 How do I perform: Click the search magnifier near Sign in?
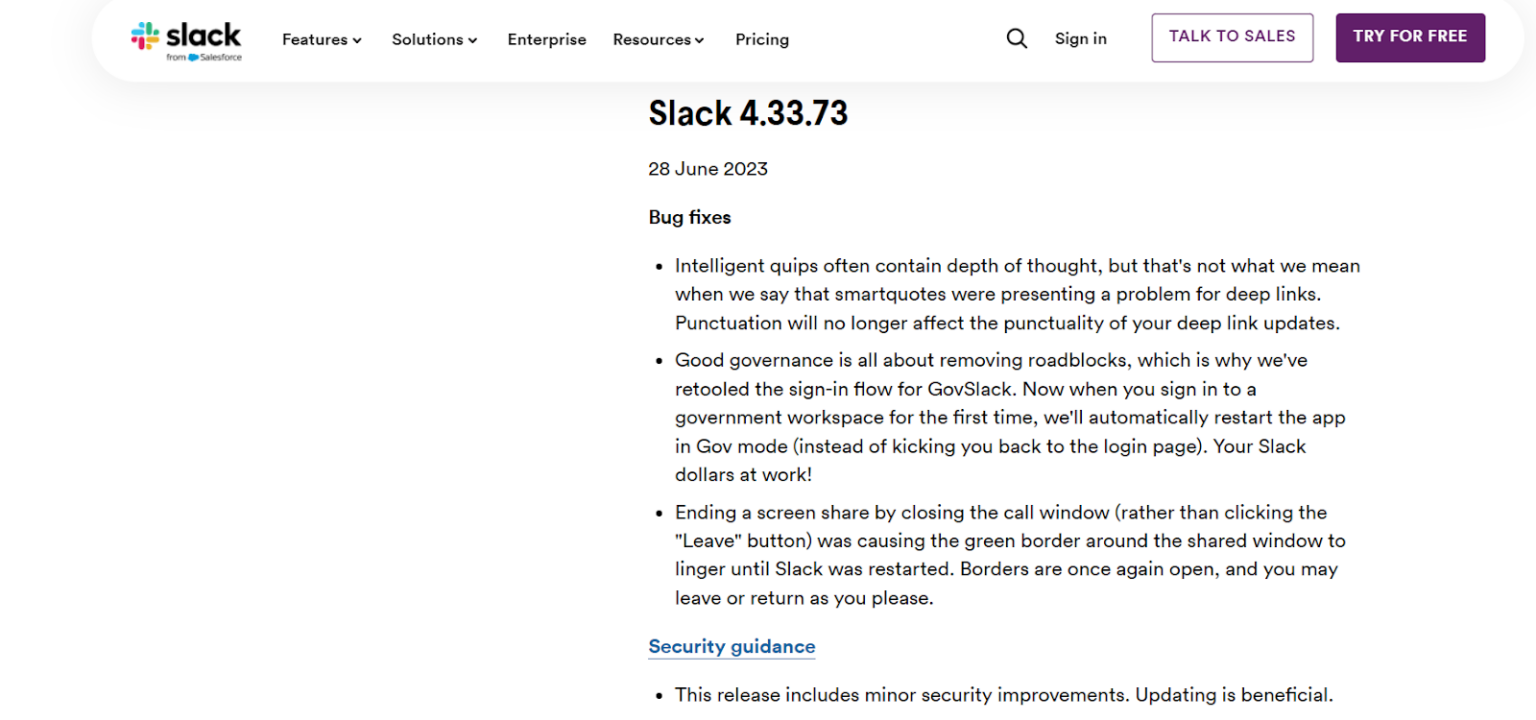[x=1017, y=38]
